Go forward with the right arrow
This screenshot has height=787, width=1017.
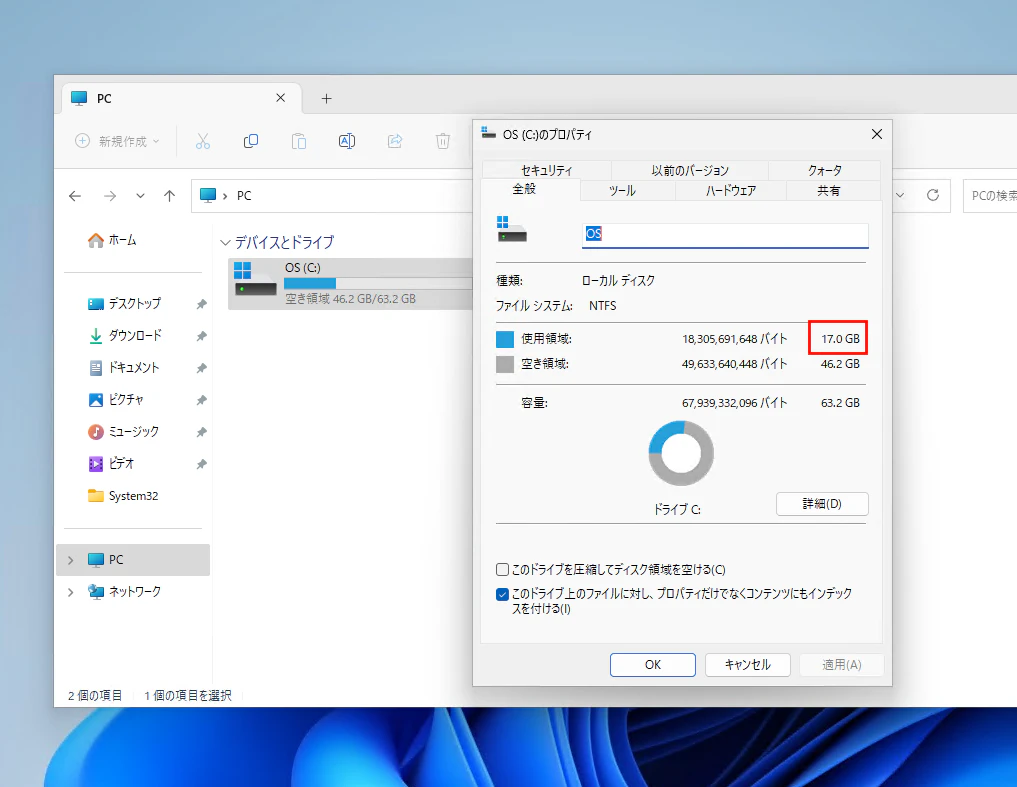click(110, 196)
